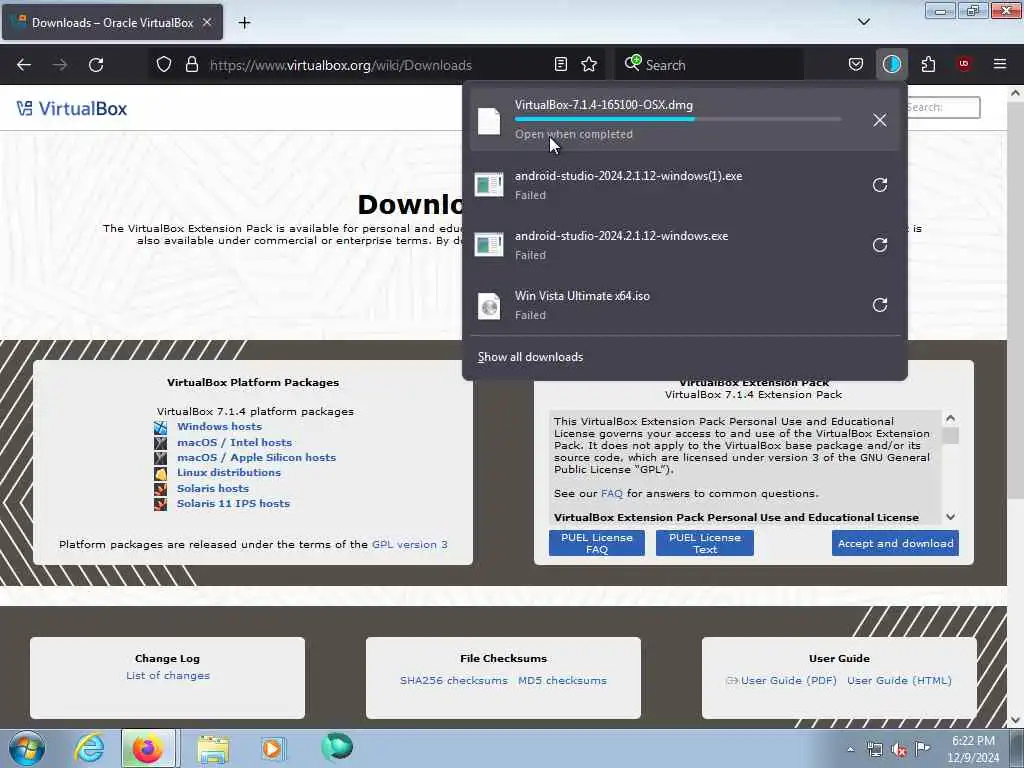Bookmark this page with the star icon
The height and width of the screenshot is (768, 1024).
click(589, 65)
